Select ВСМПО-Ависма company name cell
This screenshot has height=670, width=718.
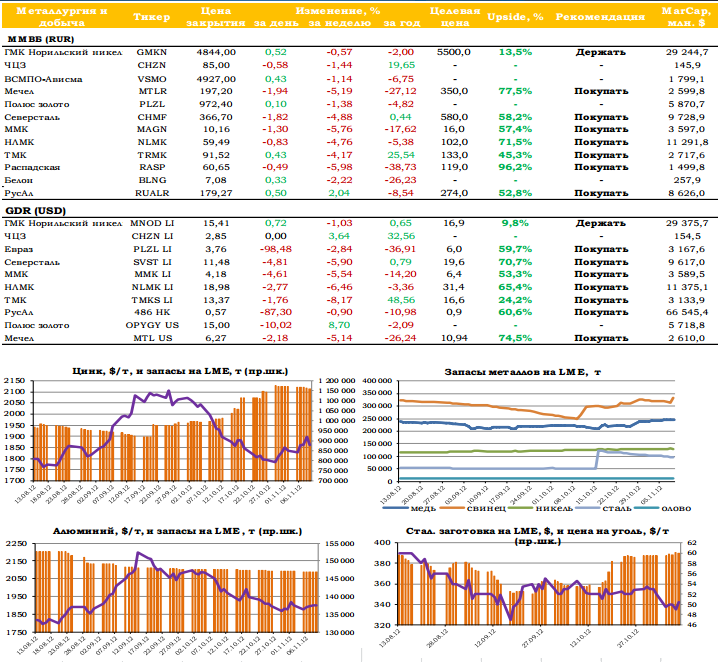pyautogui.click(x=44, y=79)
